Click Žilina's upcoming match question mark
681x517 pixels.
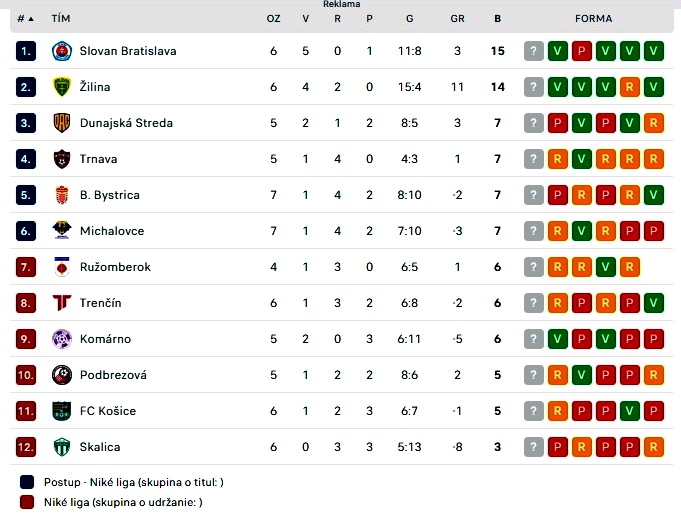534,87
